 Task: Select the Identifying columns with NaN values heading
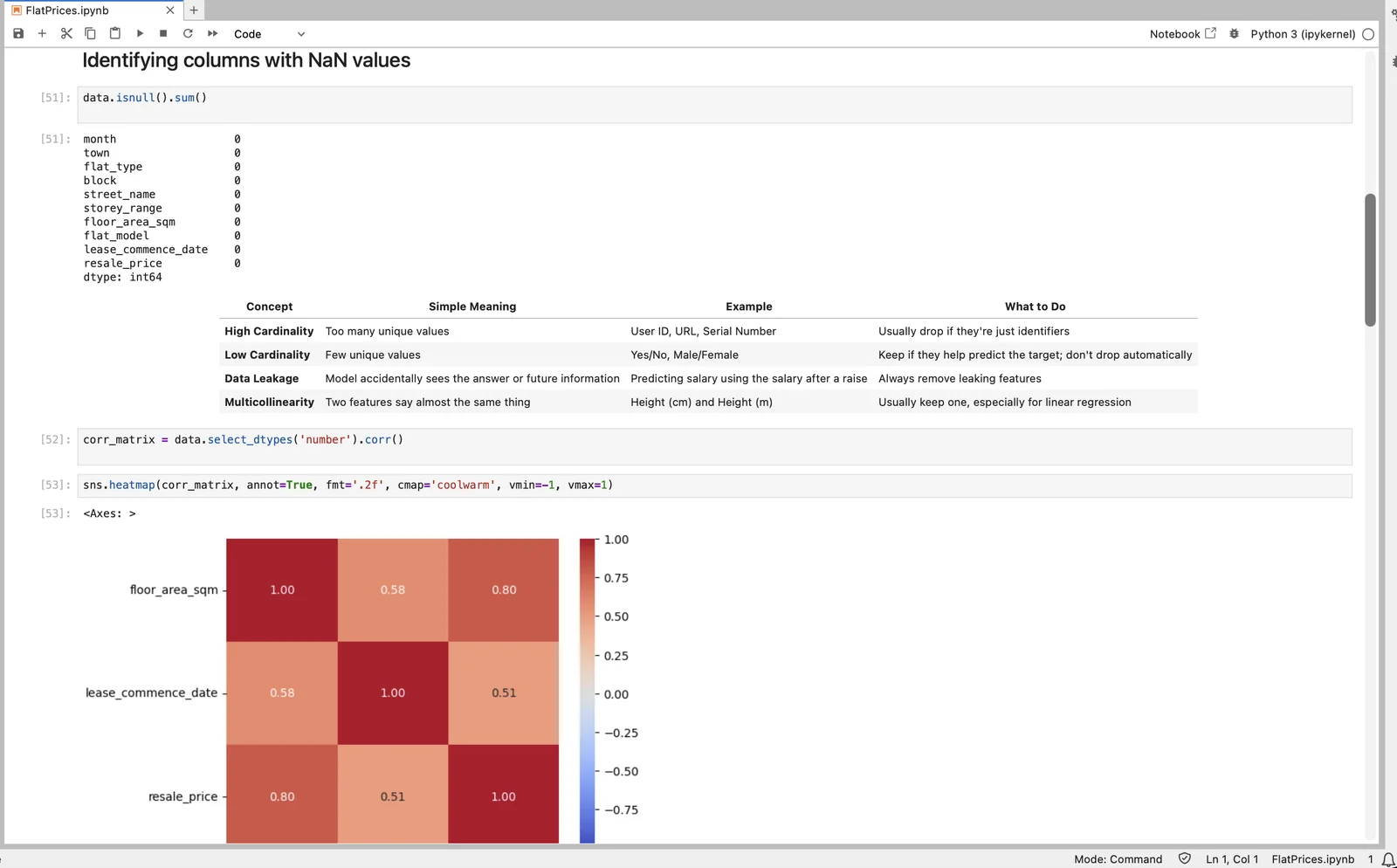tap(246, 60)
